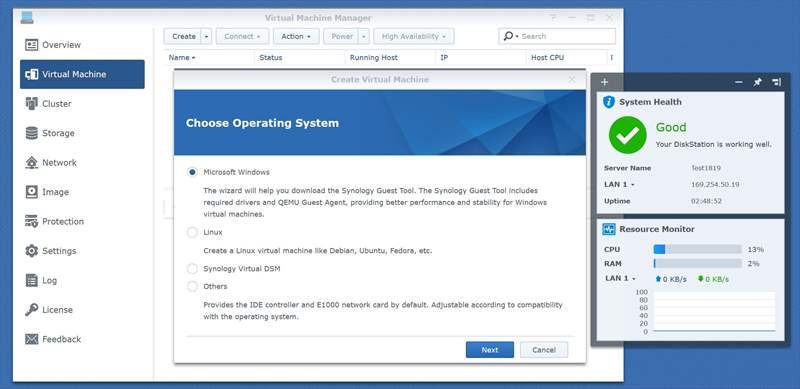Click the Image sidebar icon
This screenshot has width=800, height=389.
pyautogui.click(x=32, y=192)
